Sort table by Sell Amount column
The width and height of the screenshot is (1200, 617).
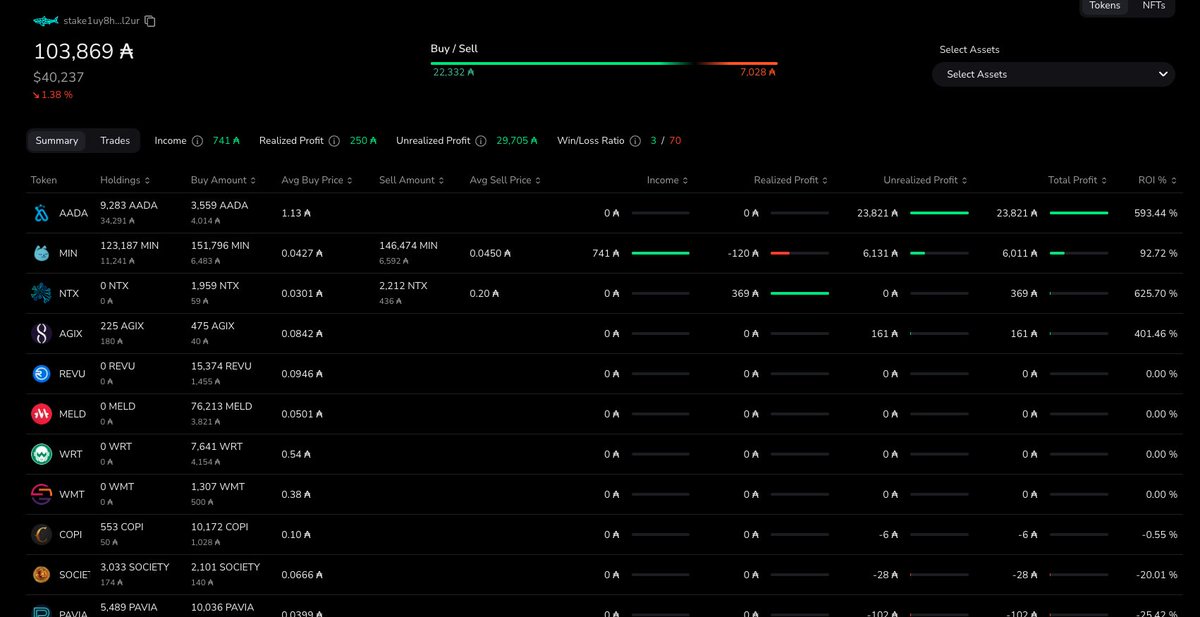412,180
